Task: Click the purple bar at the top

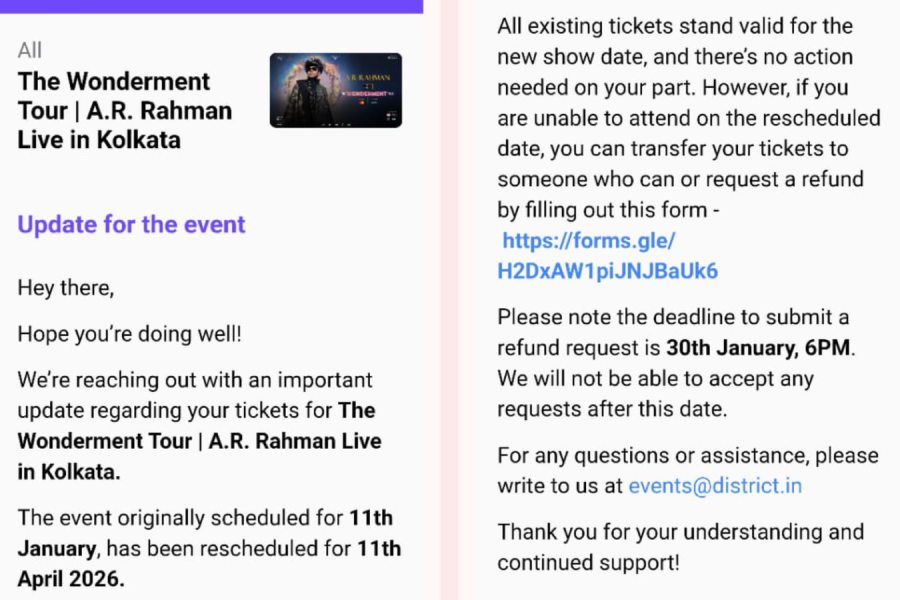Action: (x=211, y=6)
